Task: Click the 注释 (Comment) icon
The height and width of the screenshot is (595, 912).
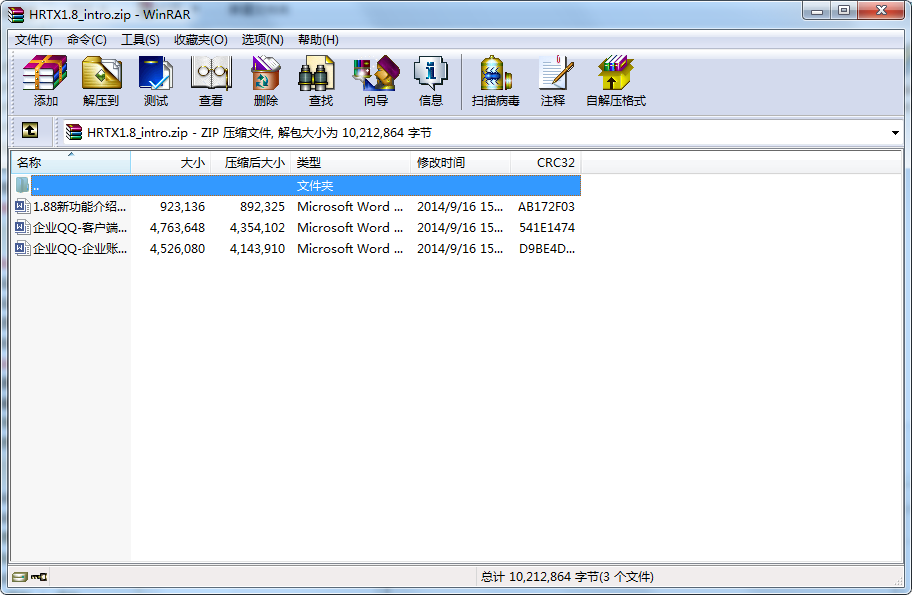Action: point(553,81)
